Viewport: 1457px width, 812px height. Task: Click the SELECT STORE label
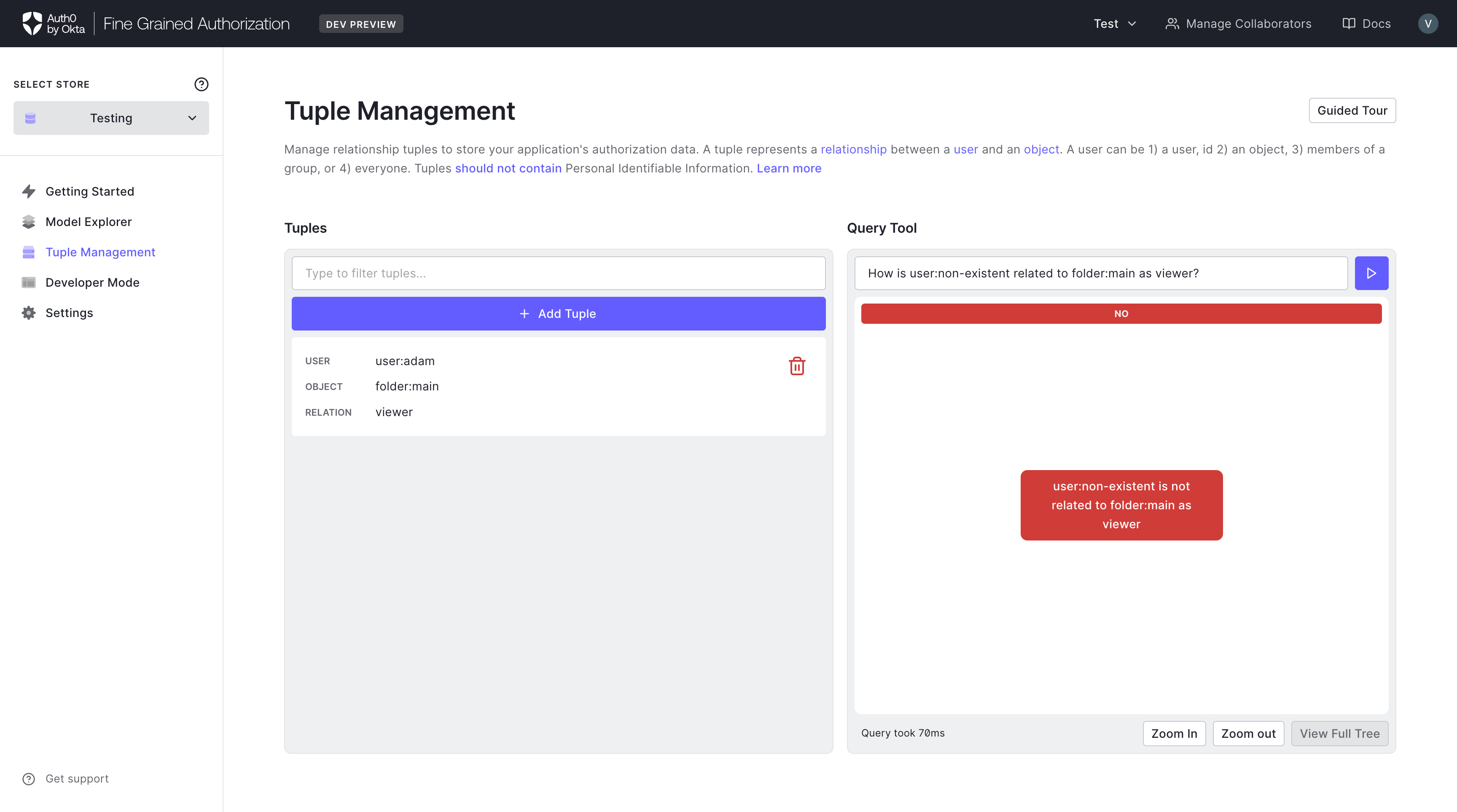coord(51,84)
